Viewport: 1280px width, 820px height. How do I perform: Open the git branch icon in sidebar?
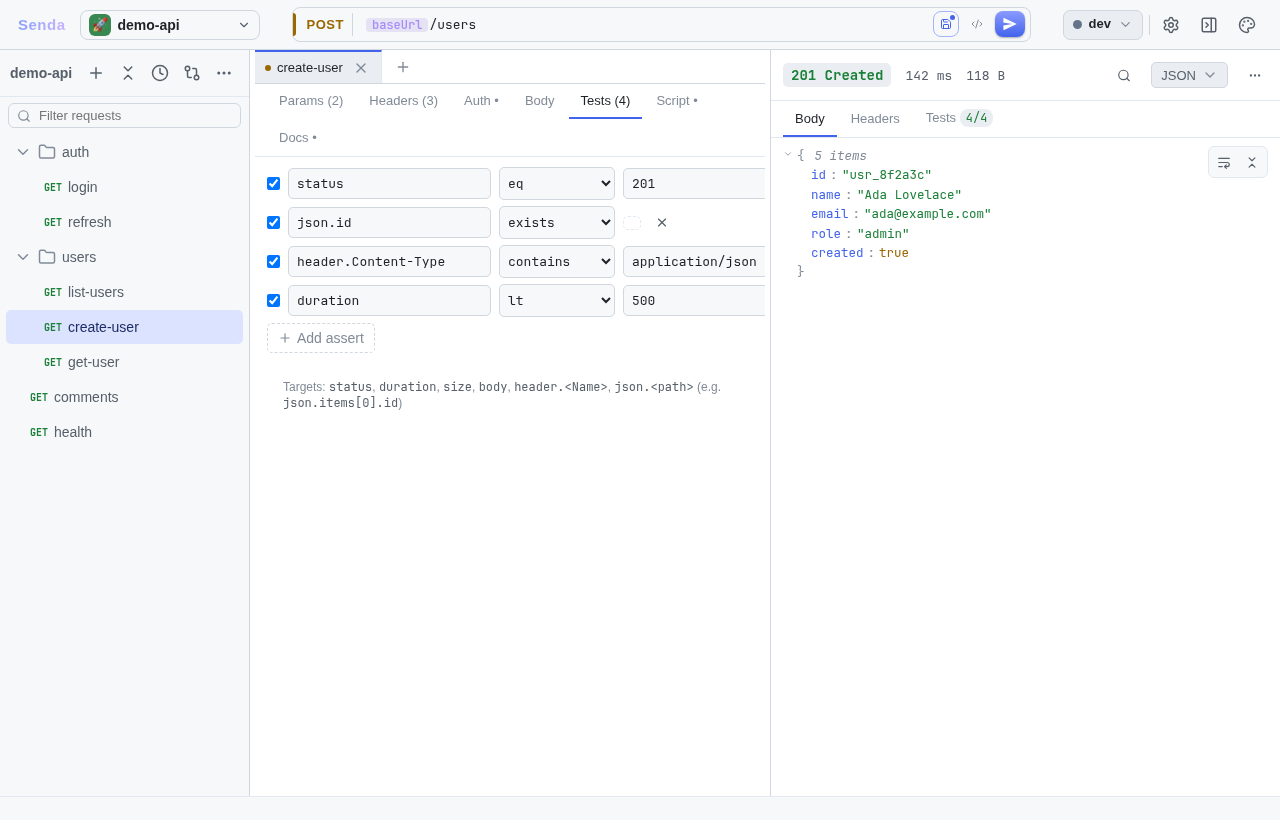[192, 73]
